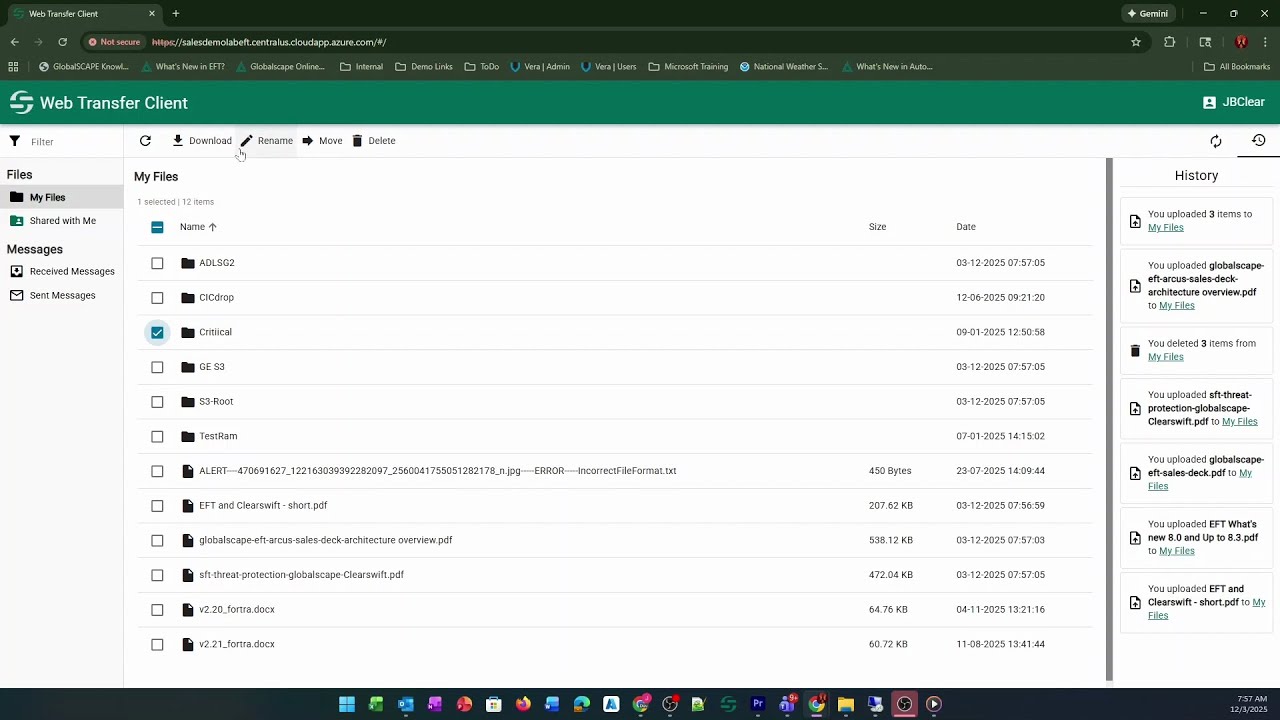The height and width of the screenshot is (720, 1280).
Task: Open the JBClear user account menu
Action: pyautogui.click(x=1234, y=102)
